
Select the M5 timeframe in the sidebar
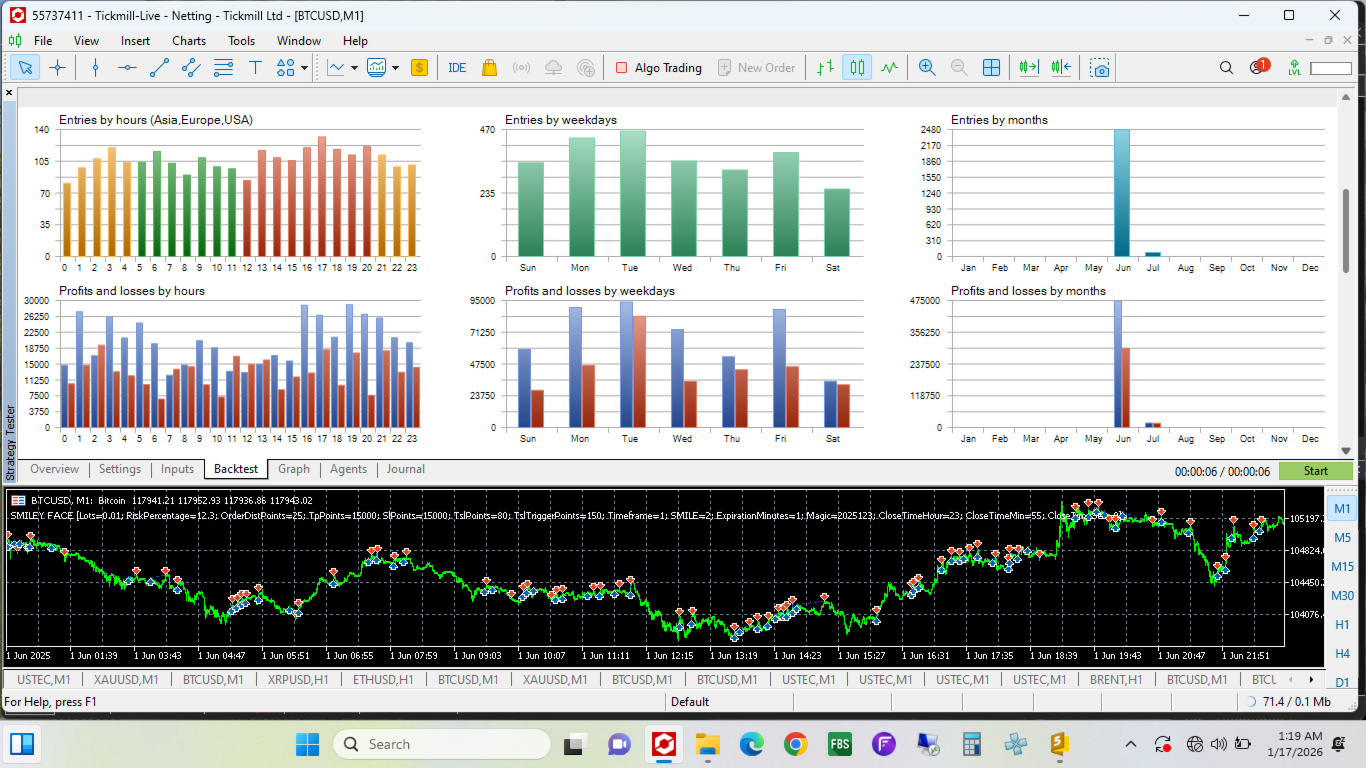(x=1343, y=537)
